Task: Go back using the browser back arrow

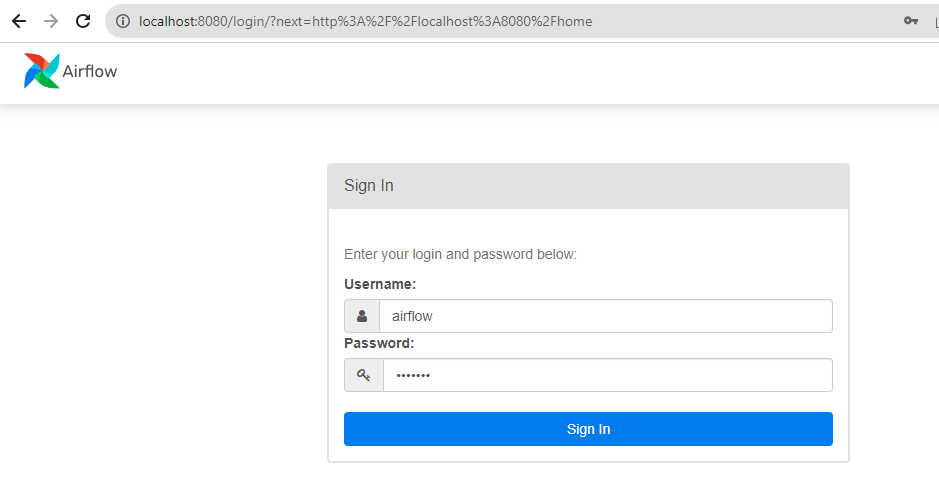Action: tap(19, 21)
